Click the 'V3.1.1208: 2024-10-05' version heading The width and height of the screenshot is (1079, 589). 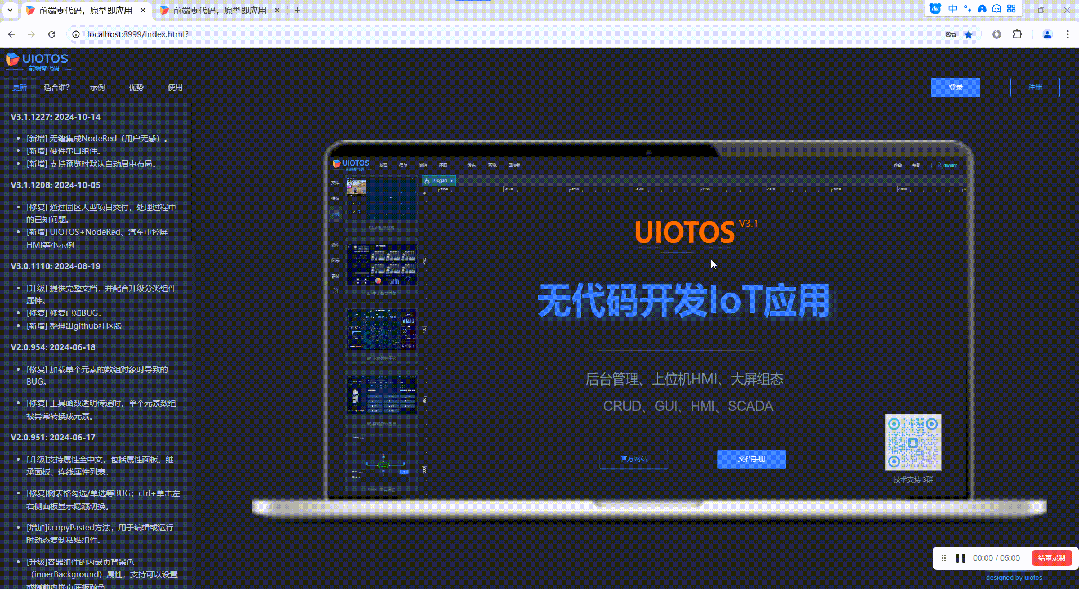[56, 185]
